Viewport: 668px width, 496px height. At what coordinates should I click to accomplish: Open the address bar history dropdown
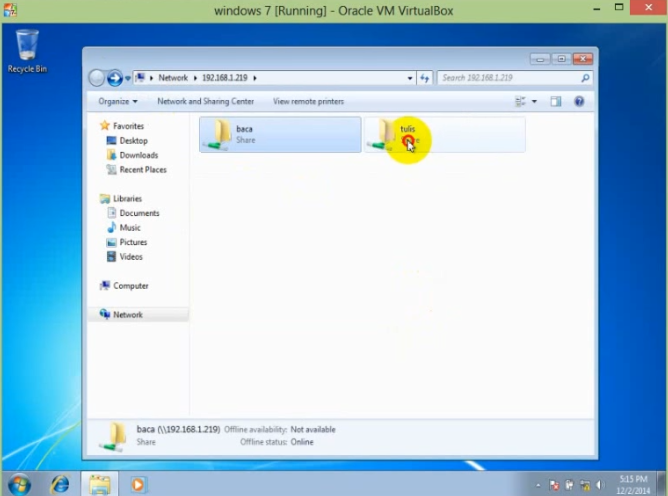(410, 78)
